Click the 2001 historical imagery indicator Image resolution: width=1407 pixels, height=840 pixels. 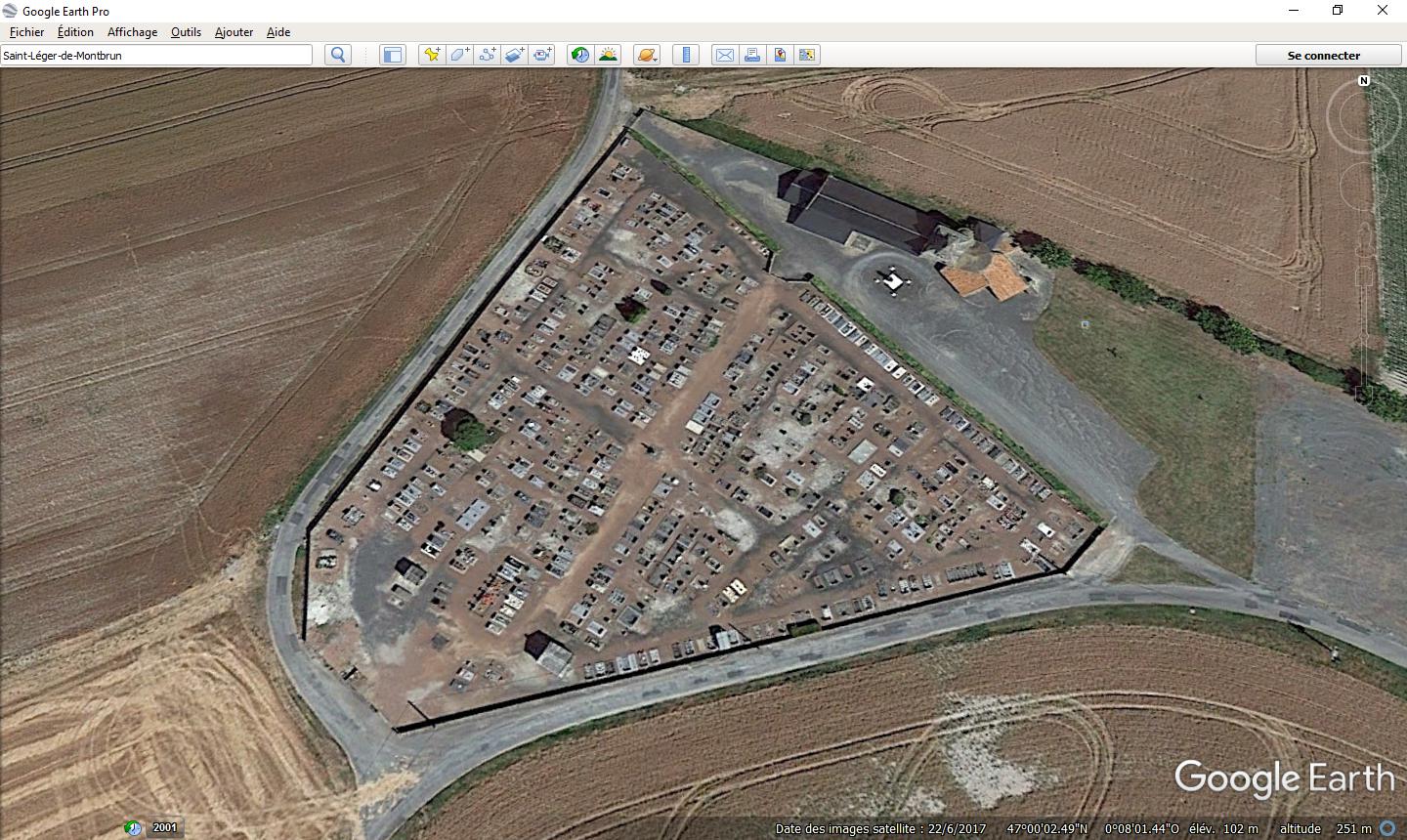click(165, 827)
